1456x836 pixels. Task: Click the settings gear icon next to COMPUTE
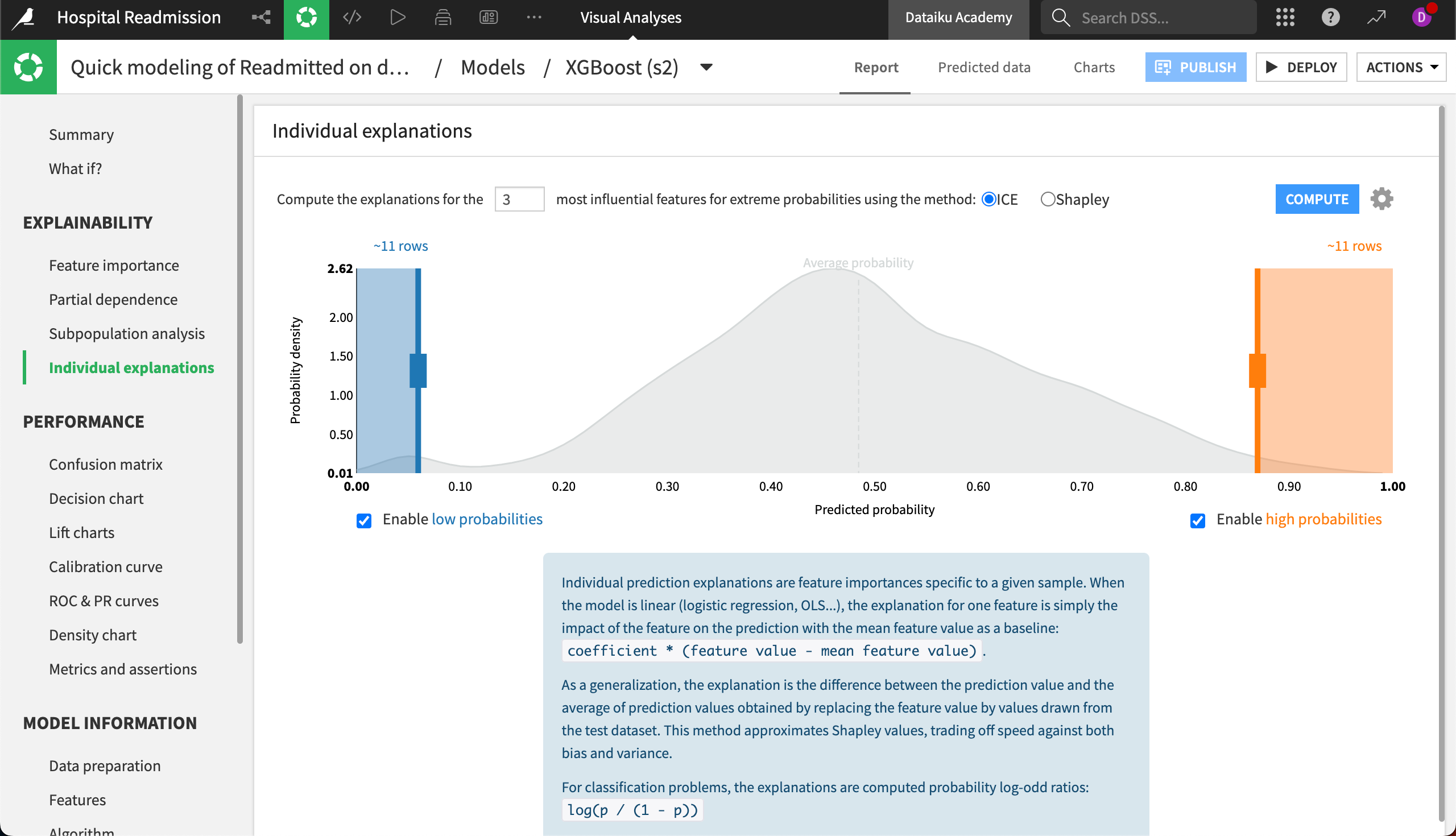(1382, 198)
